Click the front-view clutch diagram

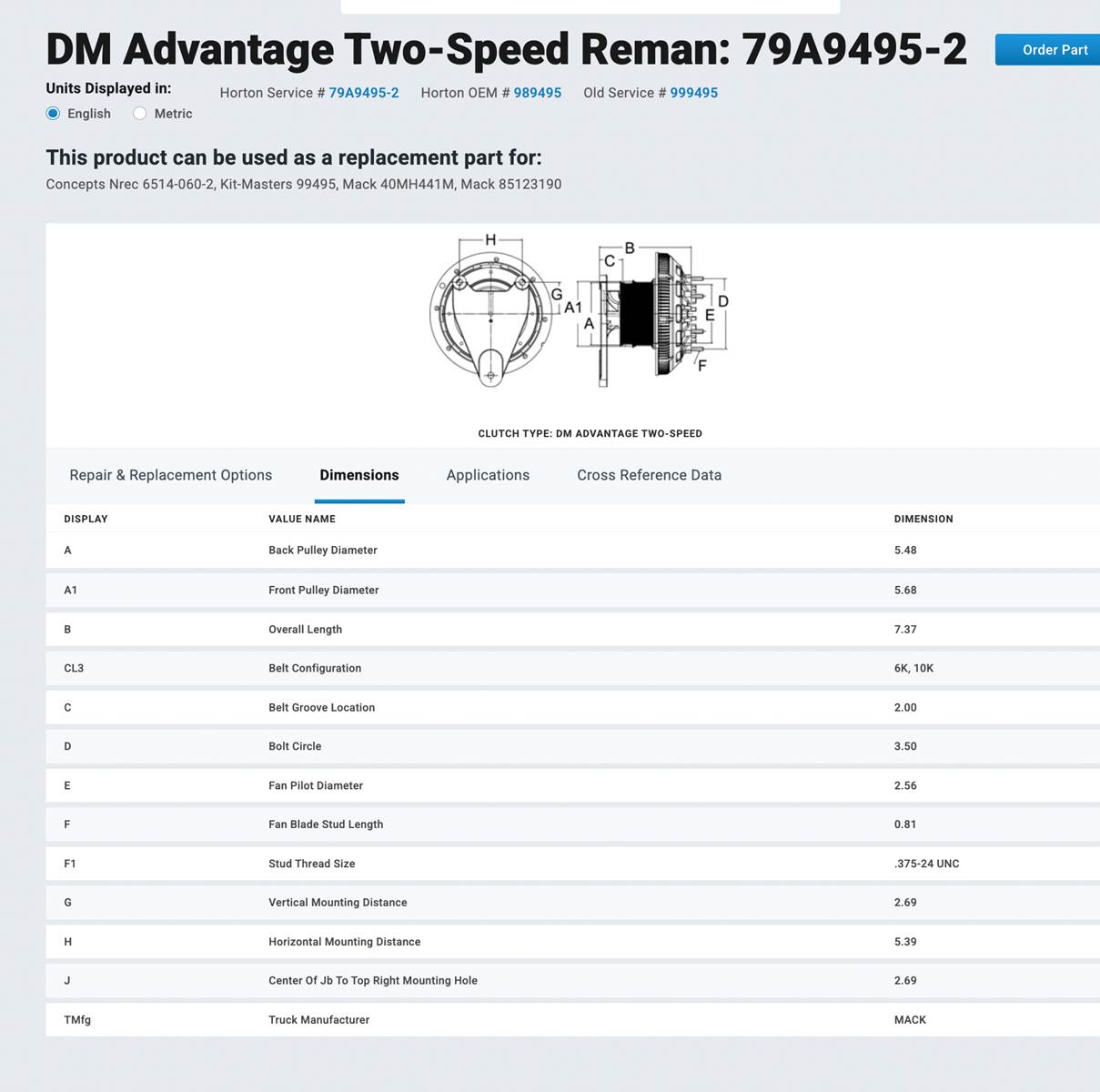coord(491,314)
